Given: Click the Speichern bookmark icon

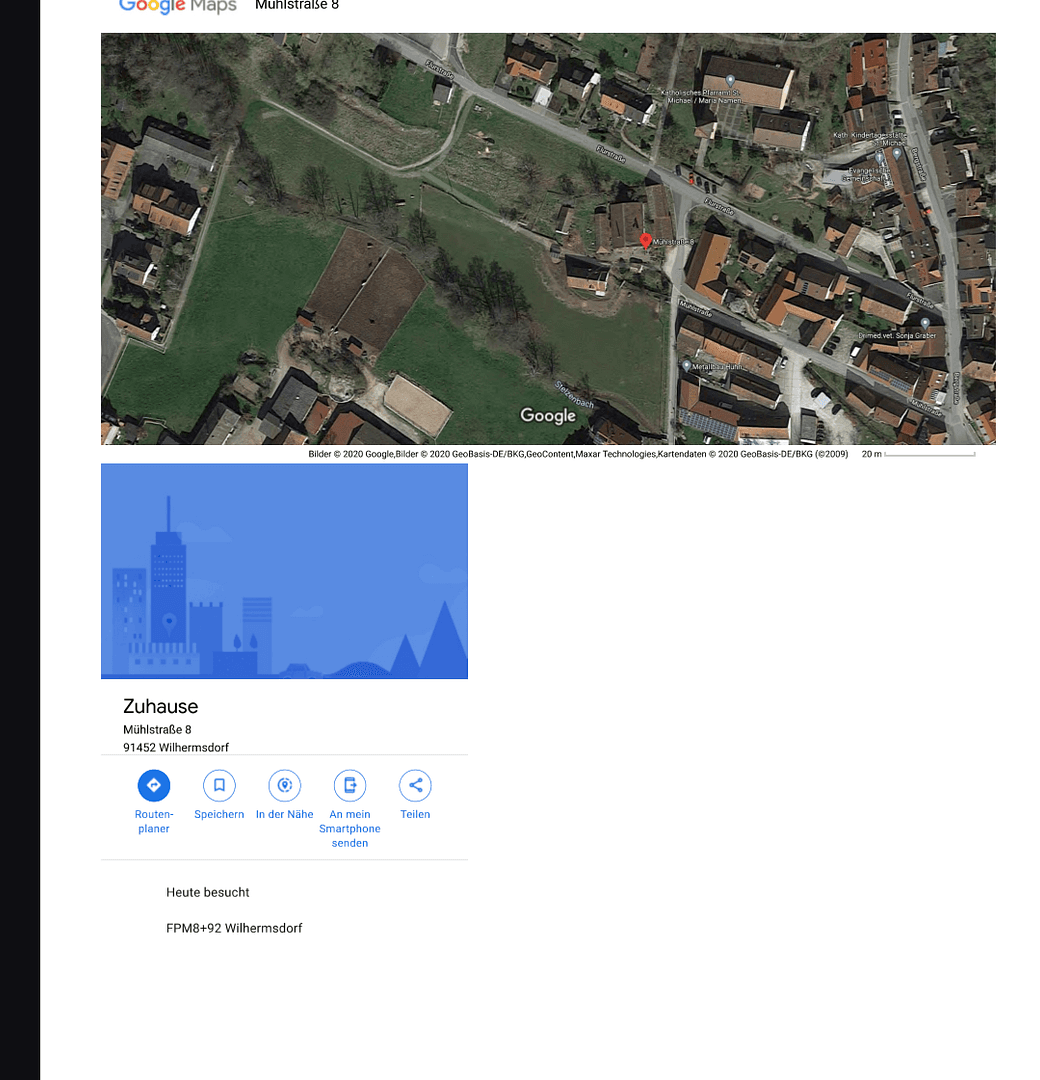Looking at the screenshot, I should [x=219, y=785].
